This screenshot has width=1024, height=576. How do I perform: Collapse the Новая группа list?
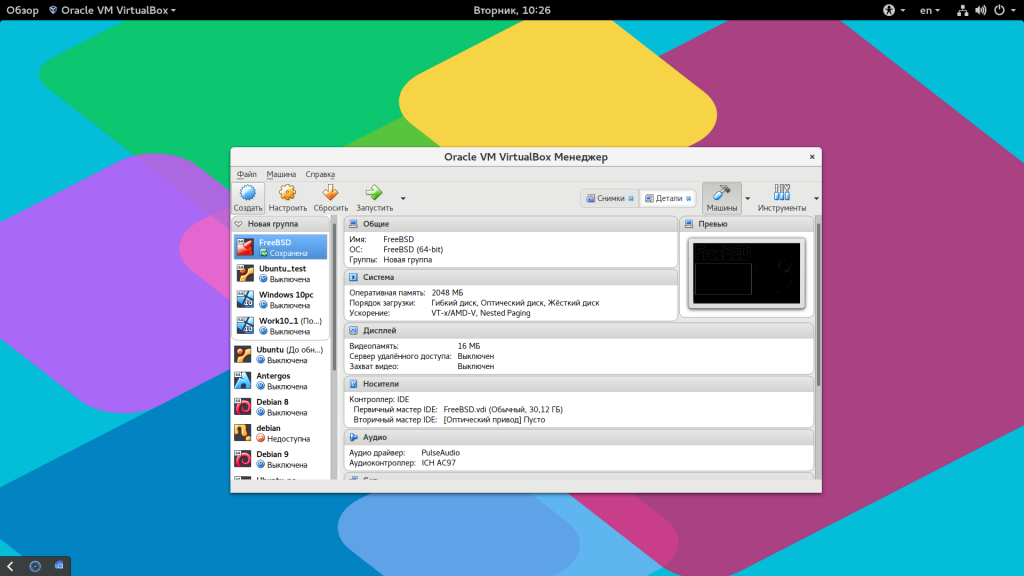[x=238, y=222]
